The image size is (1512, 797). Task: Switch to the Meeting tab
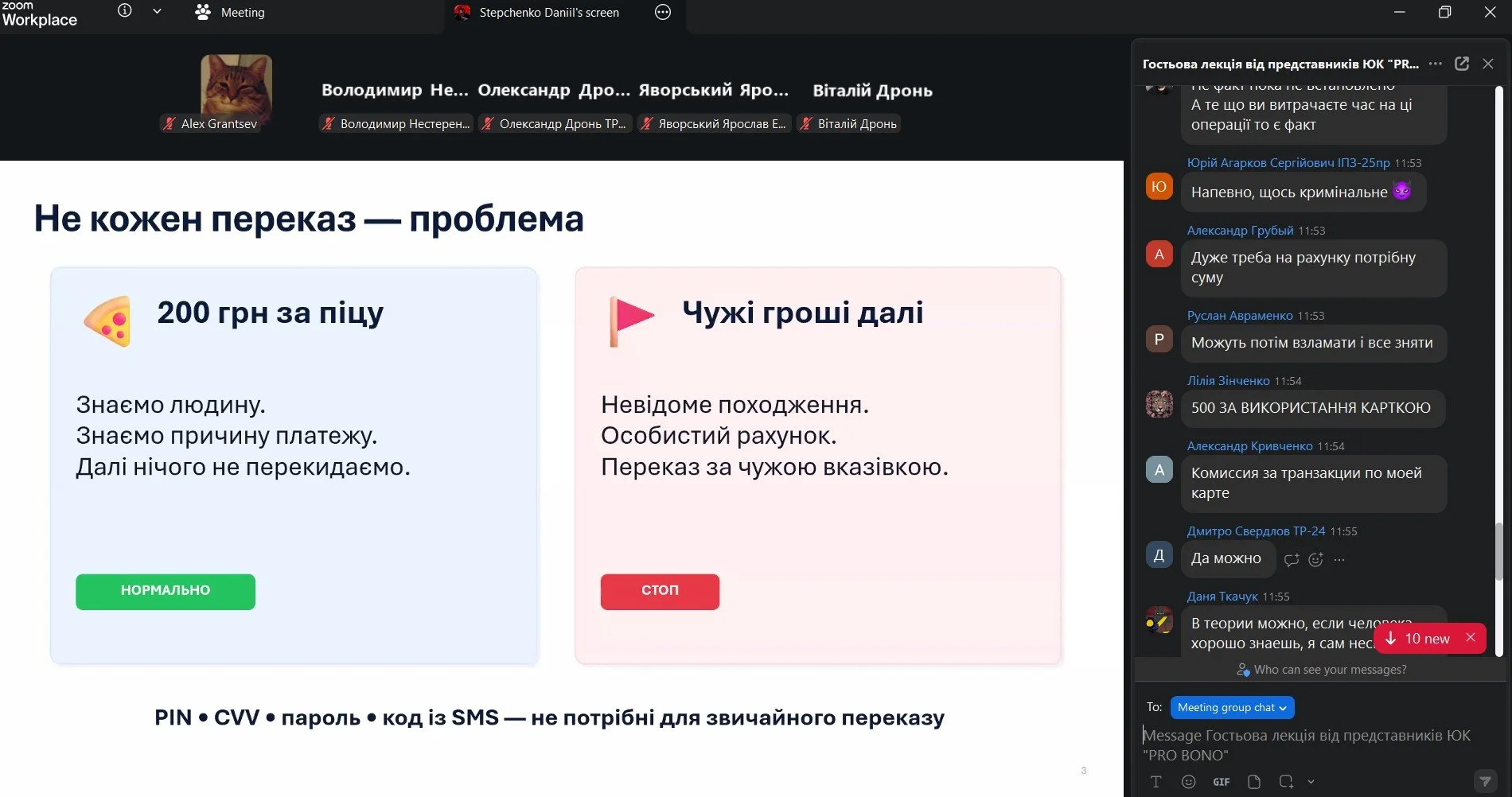pos(230,13)
